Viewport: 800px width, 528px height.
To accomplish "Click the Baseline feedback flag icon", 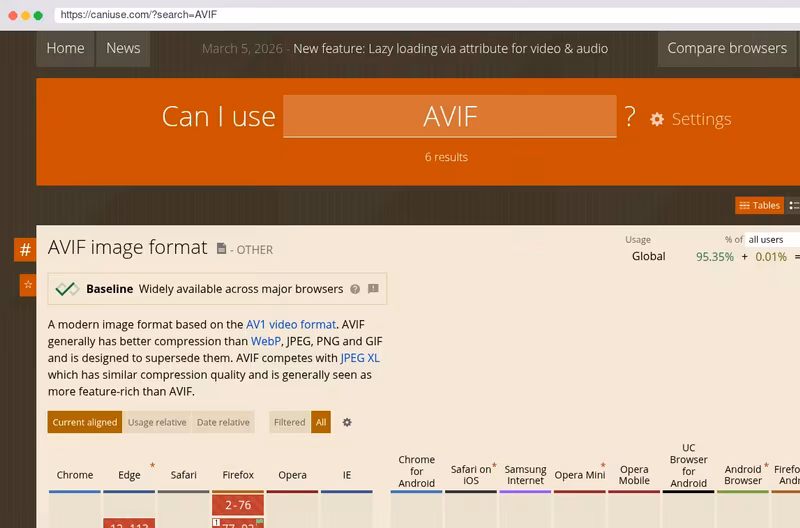I will pyautogui.click(x=373, y=289).
